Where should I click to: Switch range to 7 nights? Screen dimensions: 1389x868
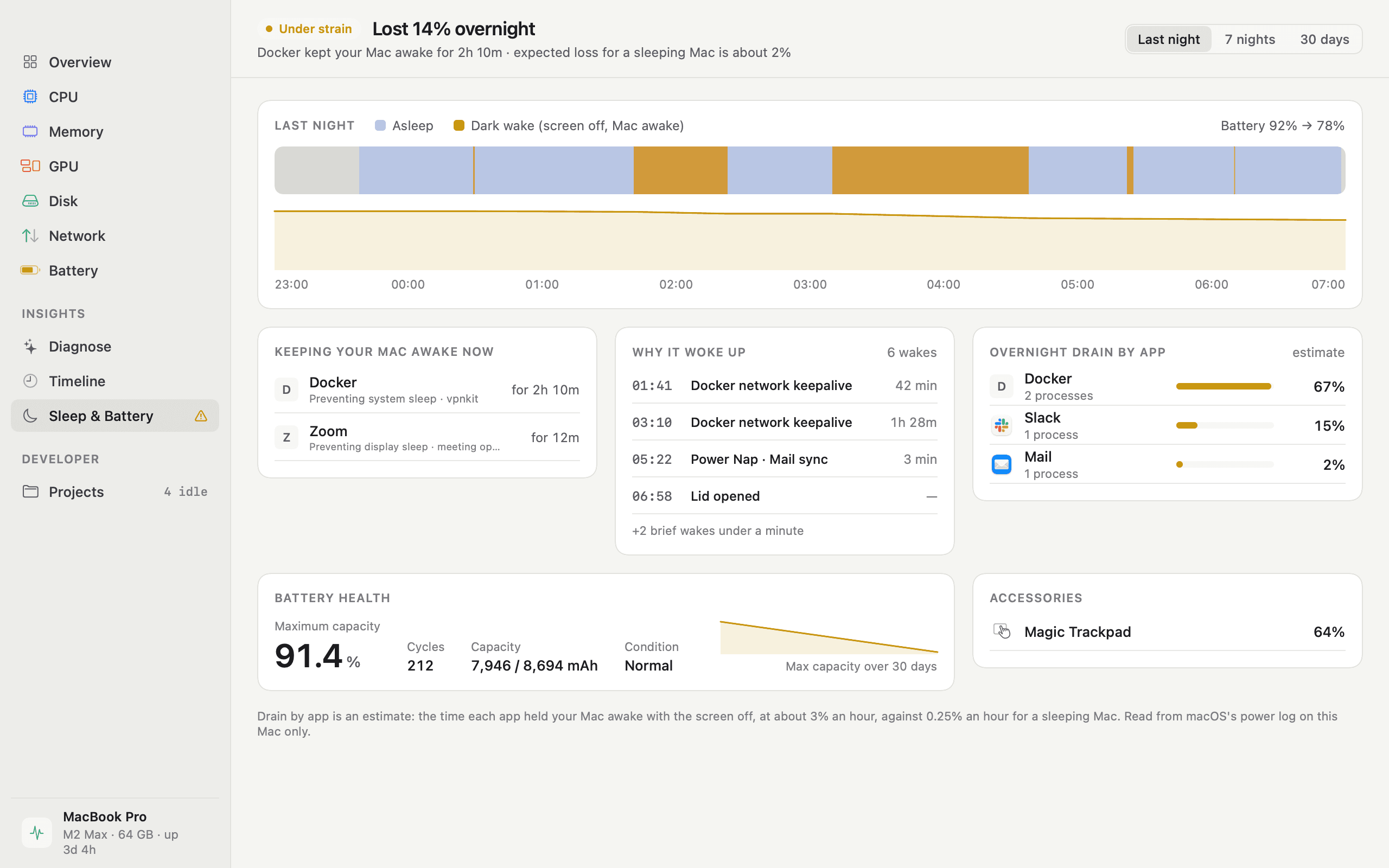pyautogui.click(x=1250, y=39)
